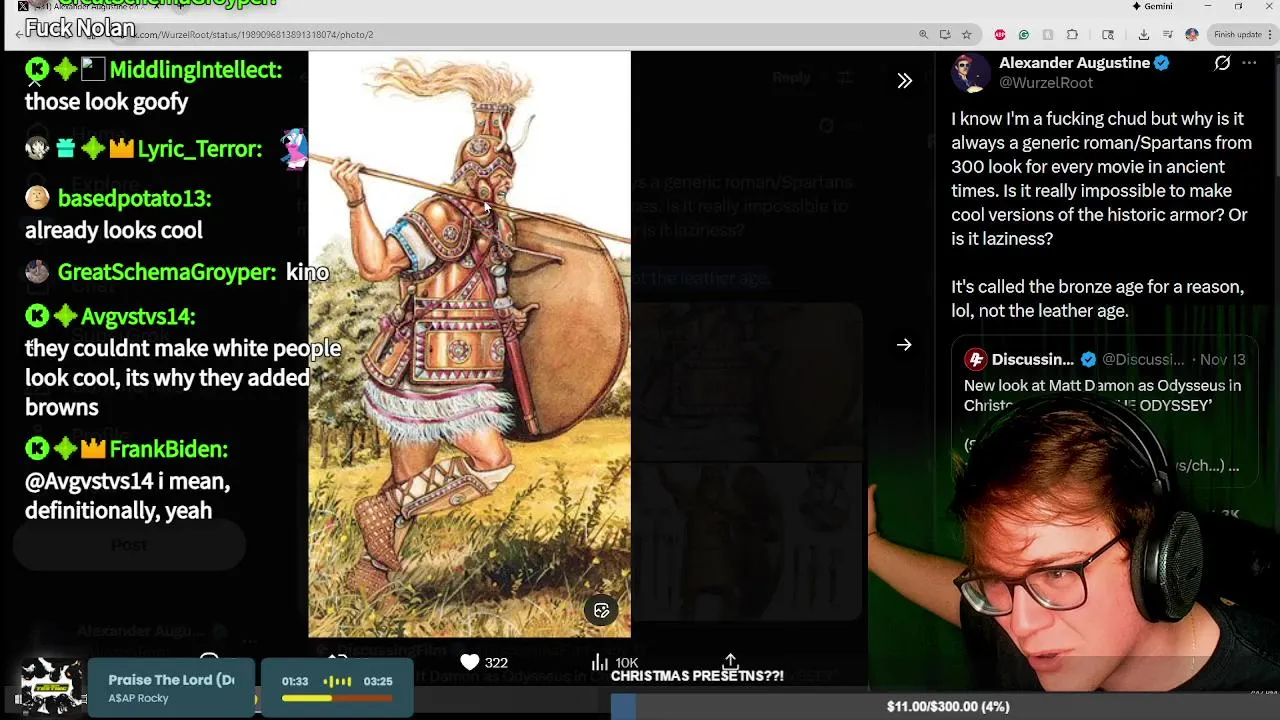
Task: Open the Chrome downloads icon
Action: tap(1143, 34)
